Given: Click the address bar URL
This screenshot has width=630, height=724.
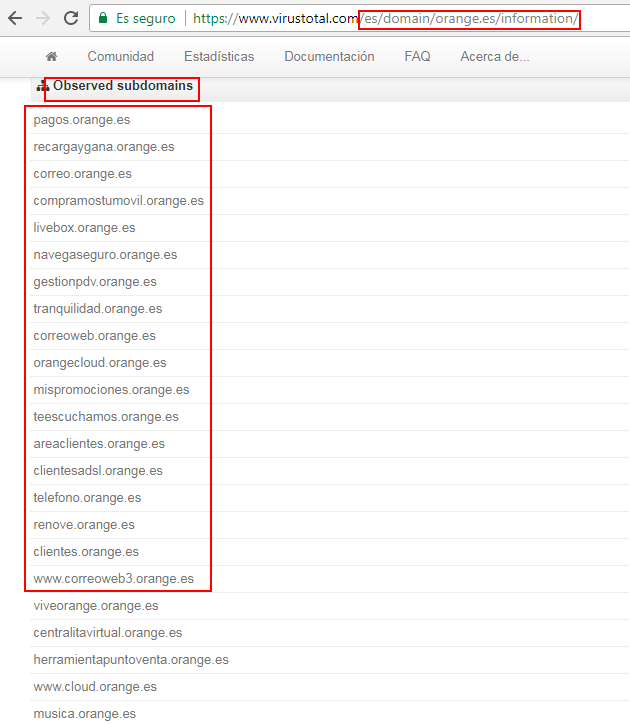Looking at the screenshot, I should coord(385,18).
